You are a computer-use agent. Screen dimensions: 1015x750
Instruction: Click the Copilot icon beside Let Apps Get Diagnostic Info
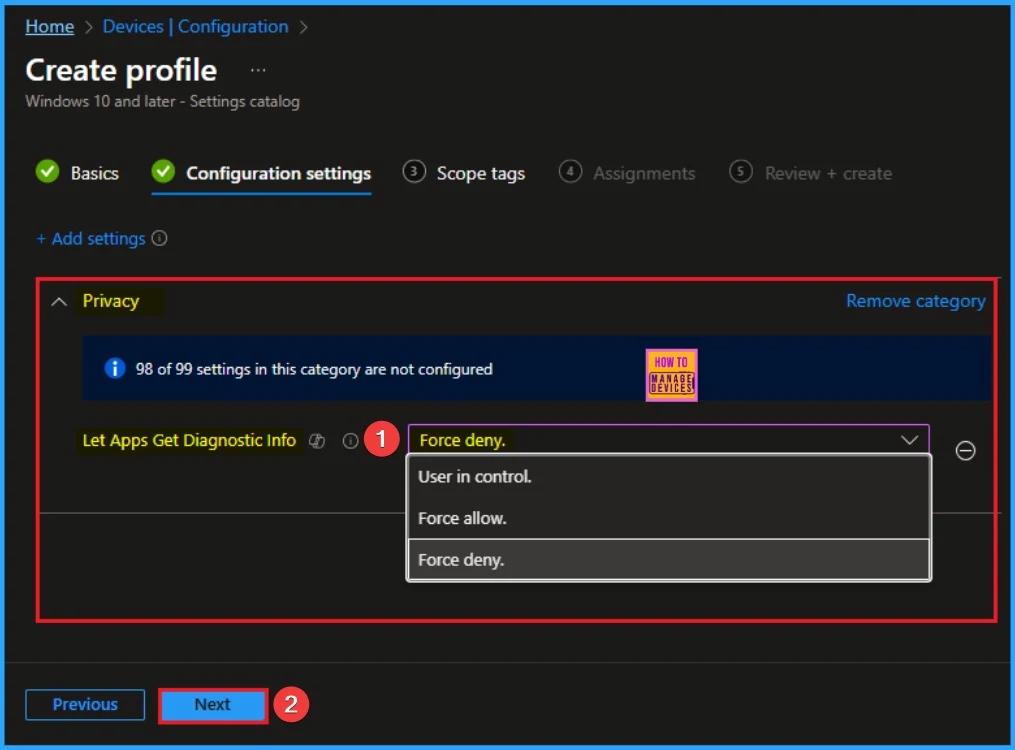click(318, 441)
